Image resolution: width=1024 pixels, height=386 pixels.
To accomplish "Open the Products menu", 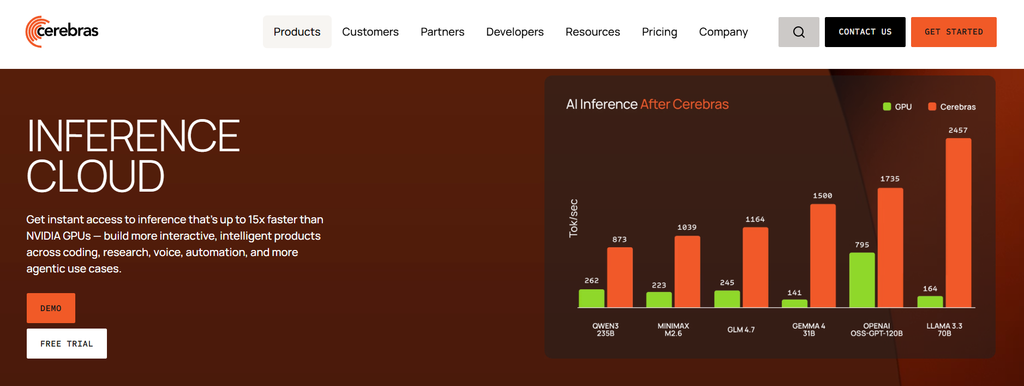I will (297, 32).
